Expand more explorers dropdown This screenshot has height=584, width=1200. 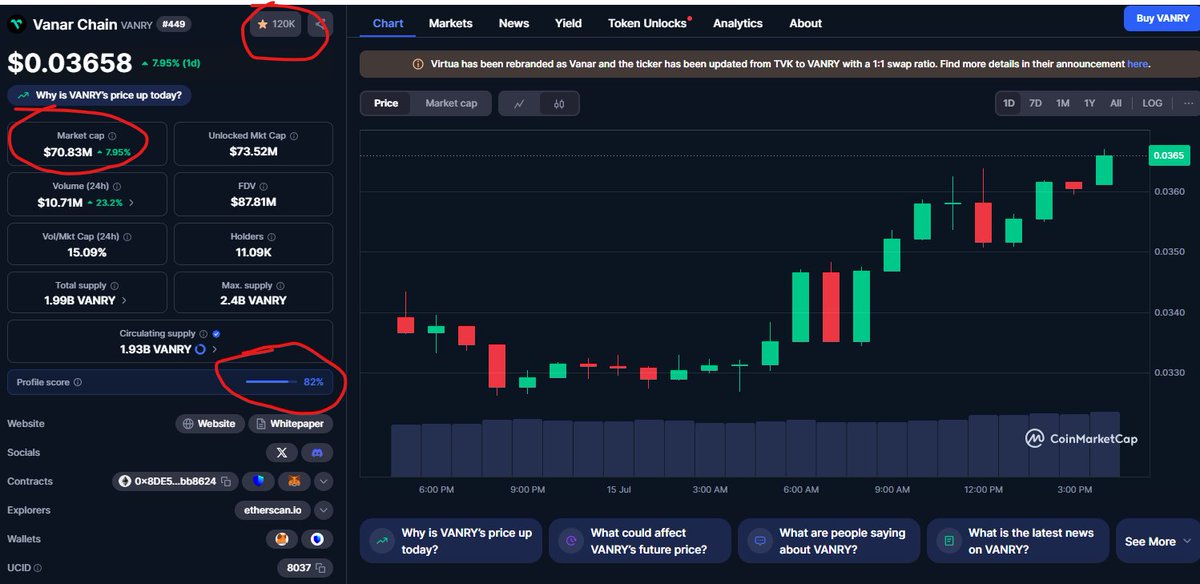(x=324, y=510)
